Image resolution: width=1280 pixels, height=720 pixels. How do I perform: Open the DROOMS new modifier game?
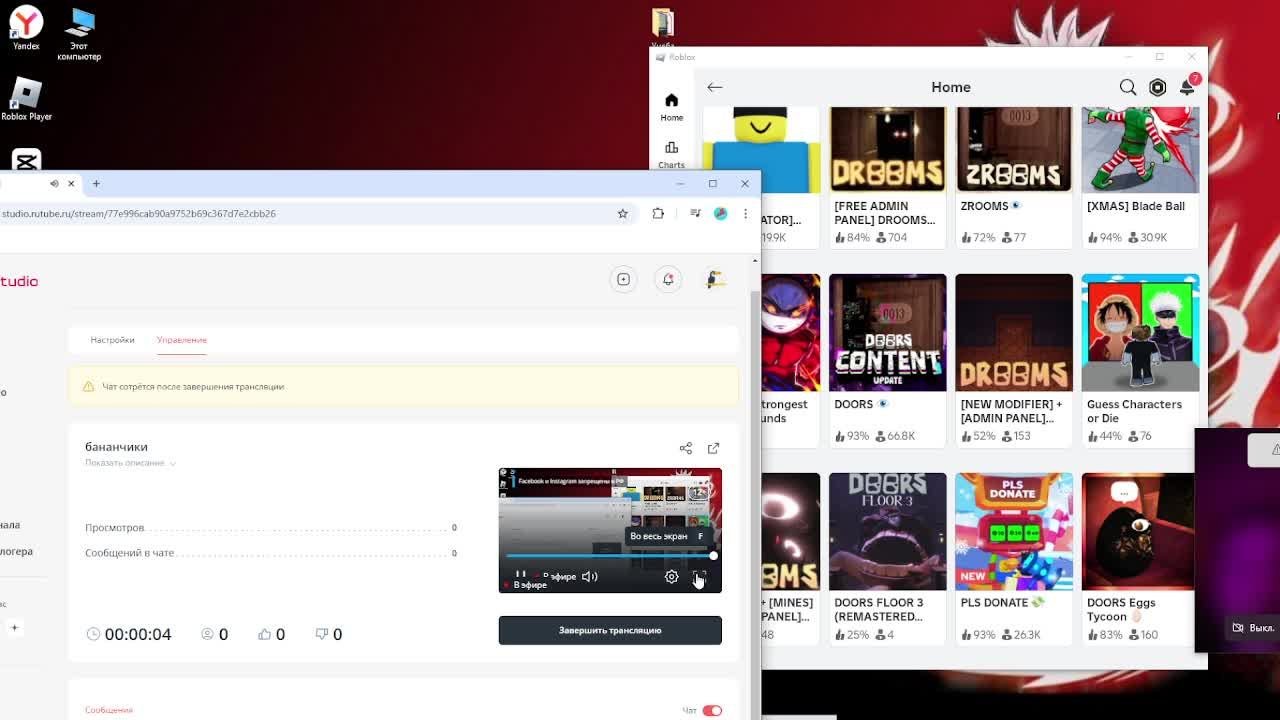click(1013, 332)
